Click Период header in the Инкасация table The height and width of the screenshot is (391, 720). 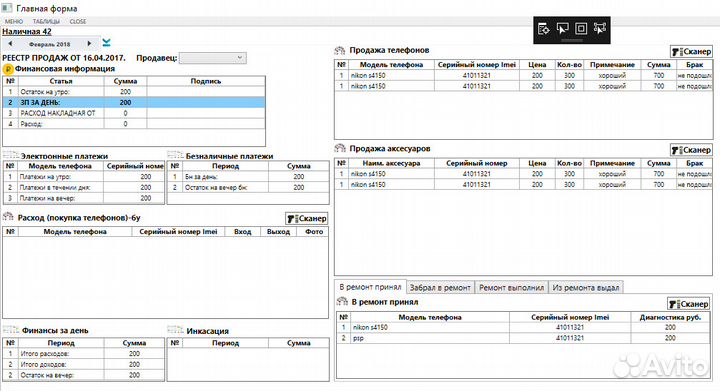[225, 343]
